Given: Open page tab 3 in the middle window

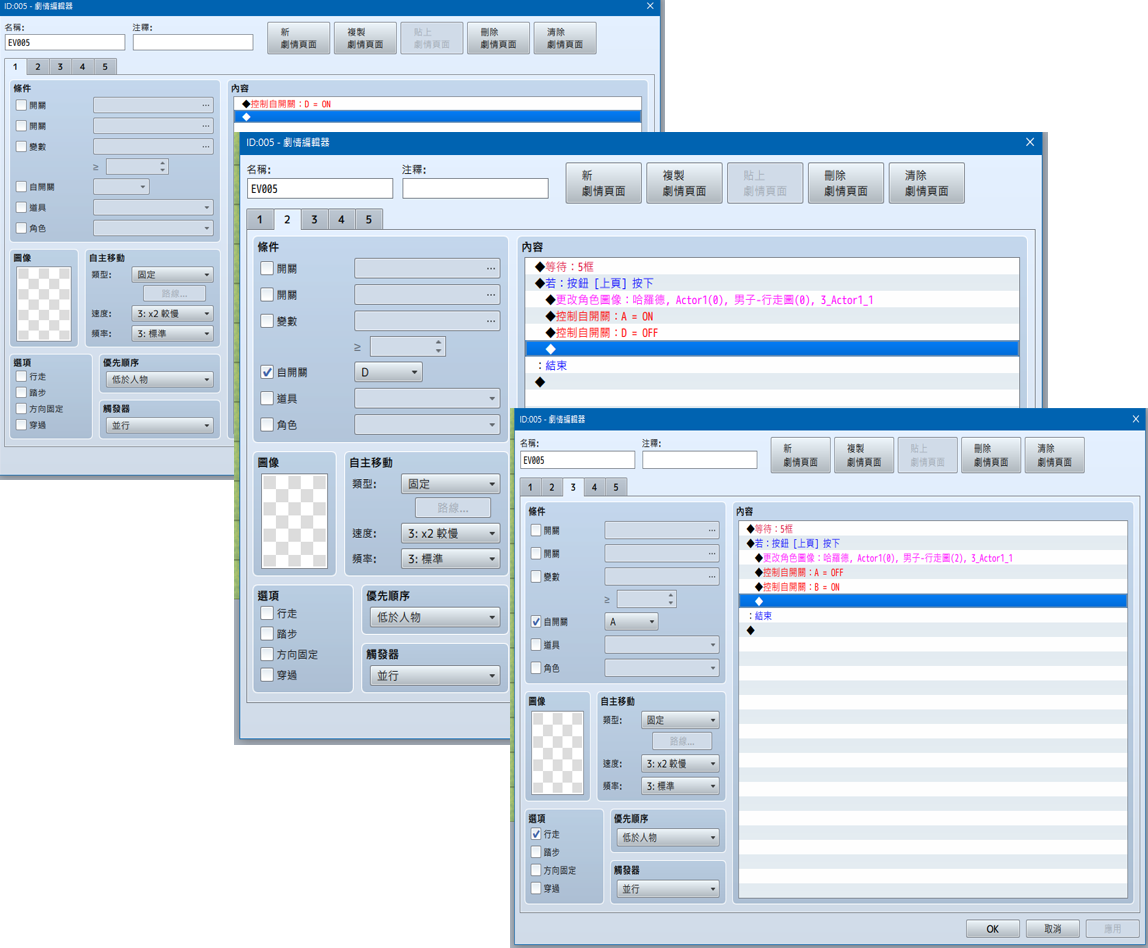Looking at the screenshot, I should pyautogui.click(x=314, y=219).
